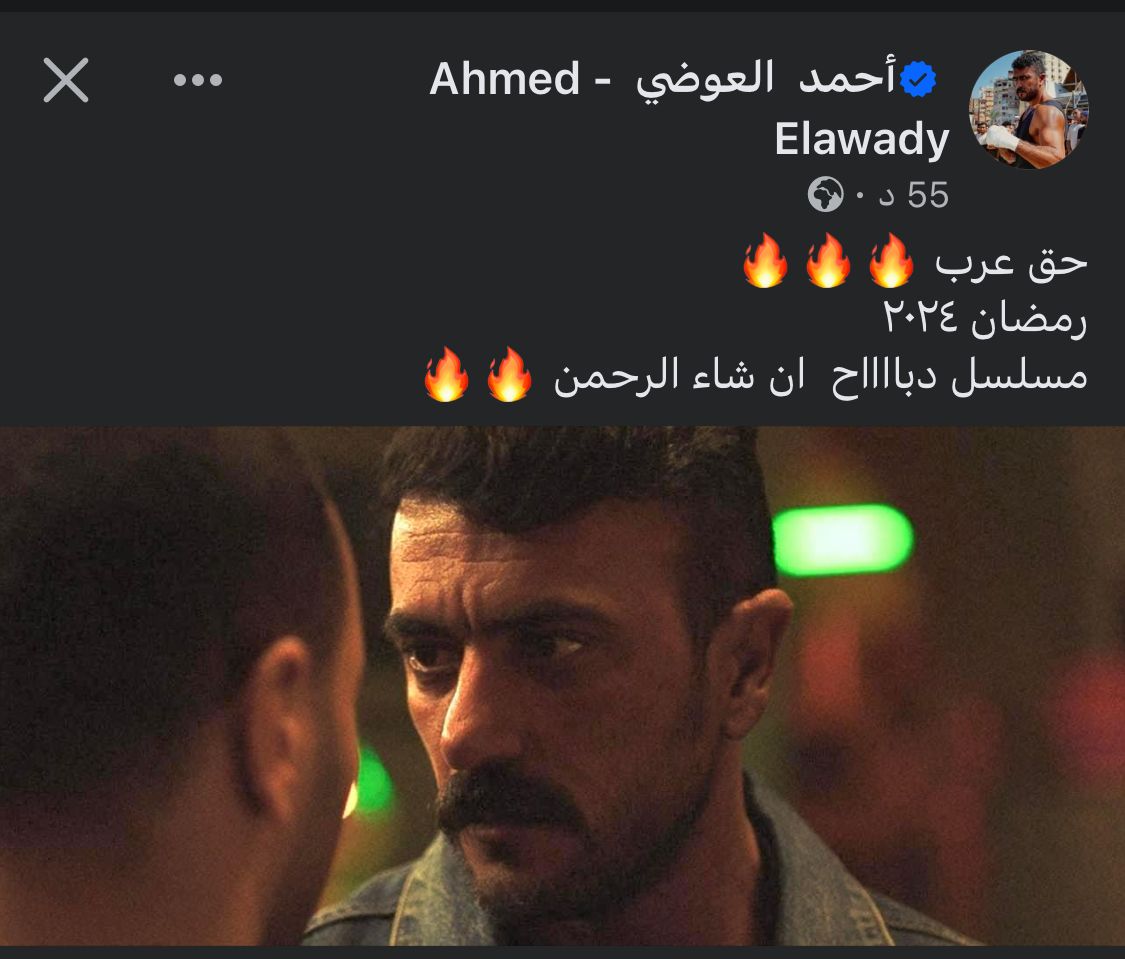Click the fire emoji directly beside "حق عرب"
The image size is (1125, 959).
point(891,260)
